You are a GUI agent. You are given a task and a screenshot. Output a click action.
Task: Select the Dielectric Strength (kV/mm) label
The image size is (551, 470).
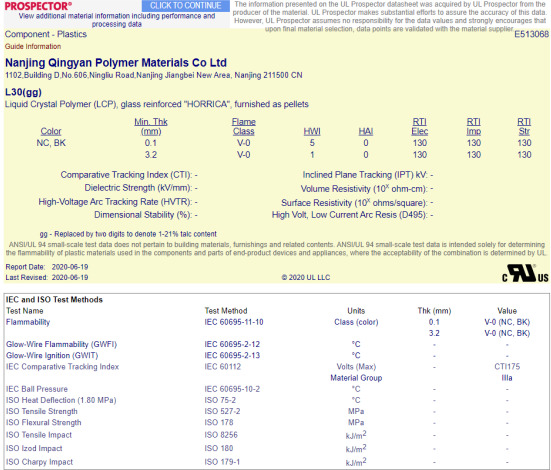(x=138, y=188)
